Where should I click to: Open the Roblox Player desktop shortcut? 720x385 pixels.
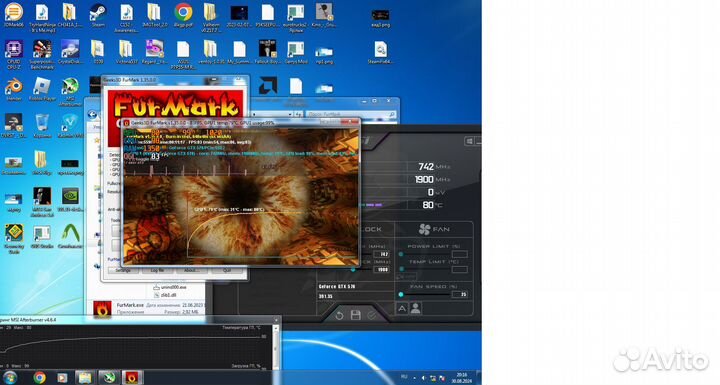[42, 89]
